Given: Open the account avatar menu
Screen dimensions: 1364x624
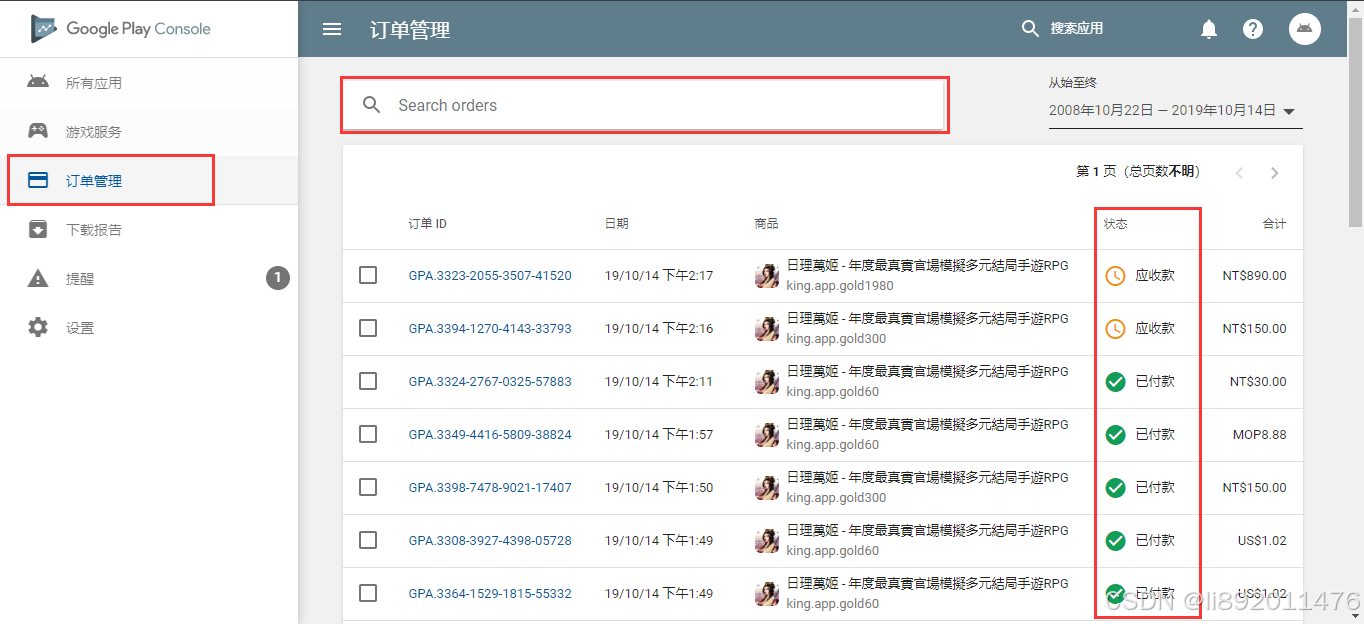Looking at the screenshot, I should click(1305, 29).
